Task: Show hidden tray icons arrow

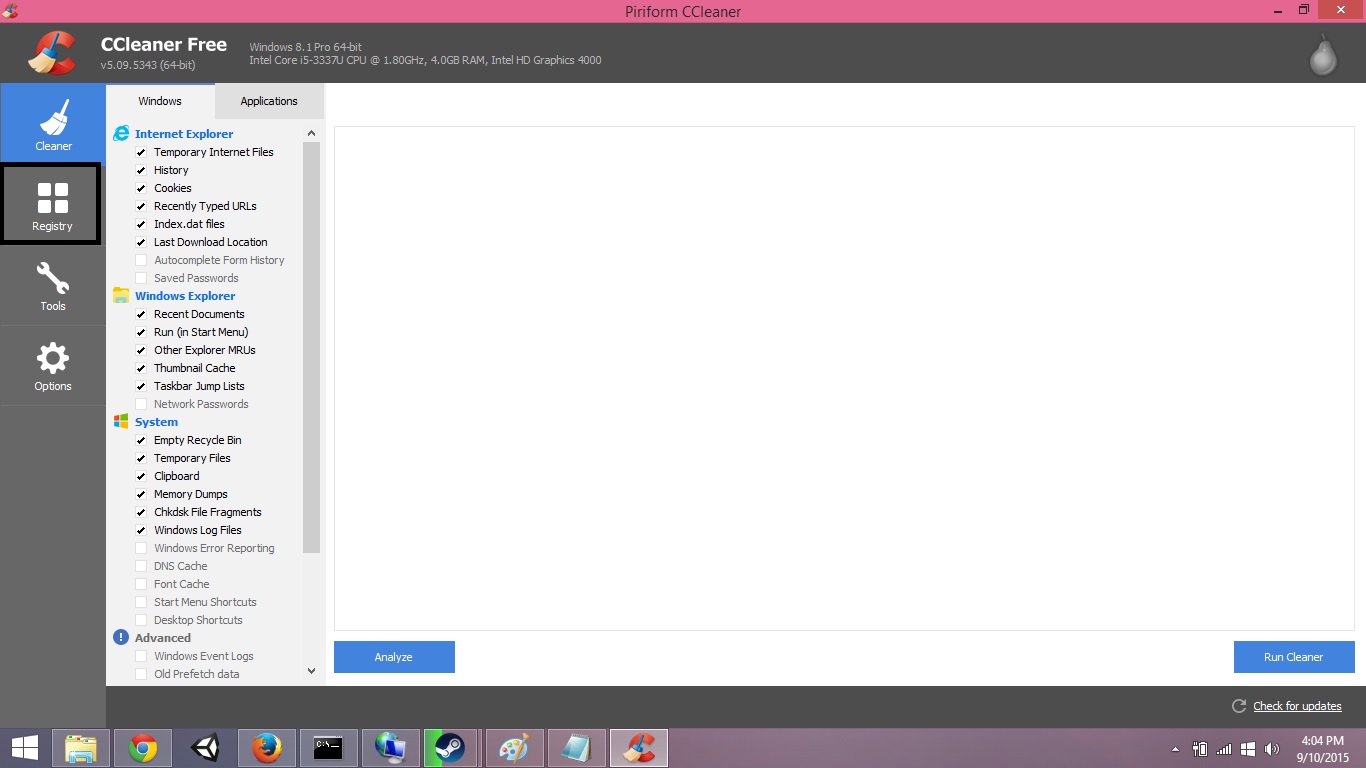Action: click(x=1175, y=748)
